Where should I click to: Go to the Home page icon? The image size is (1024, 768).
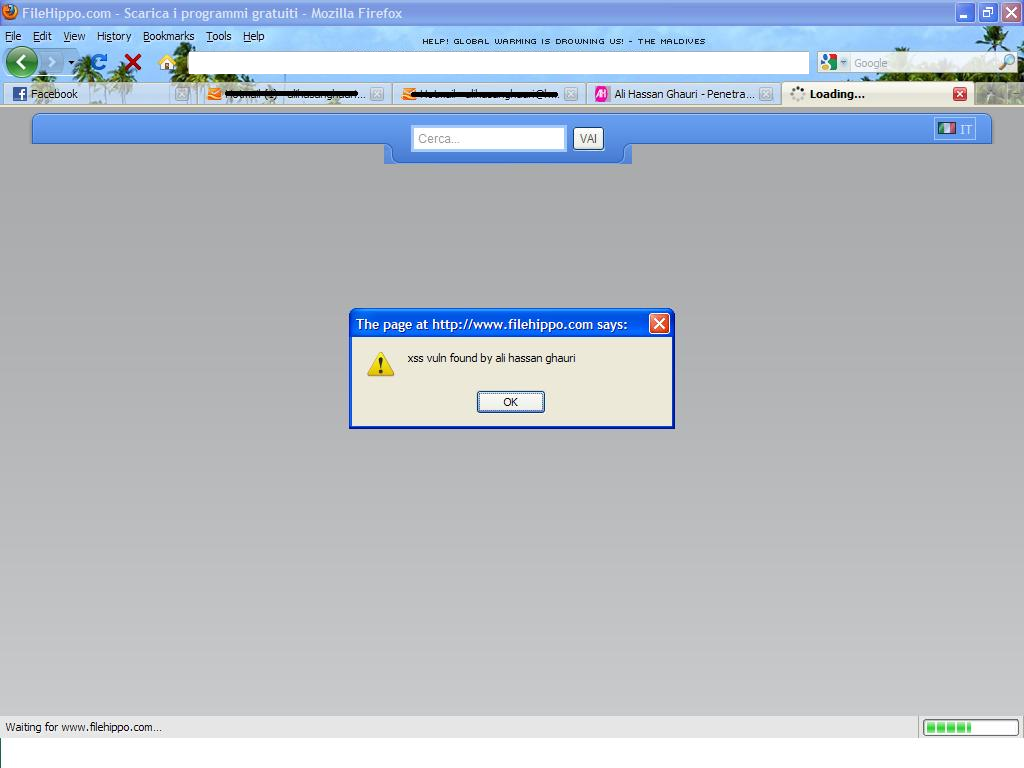[167, 63]
